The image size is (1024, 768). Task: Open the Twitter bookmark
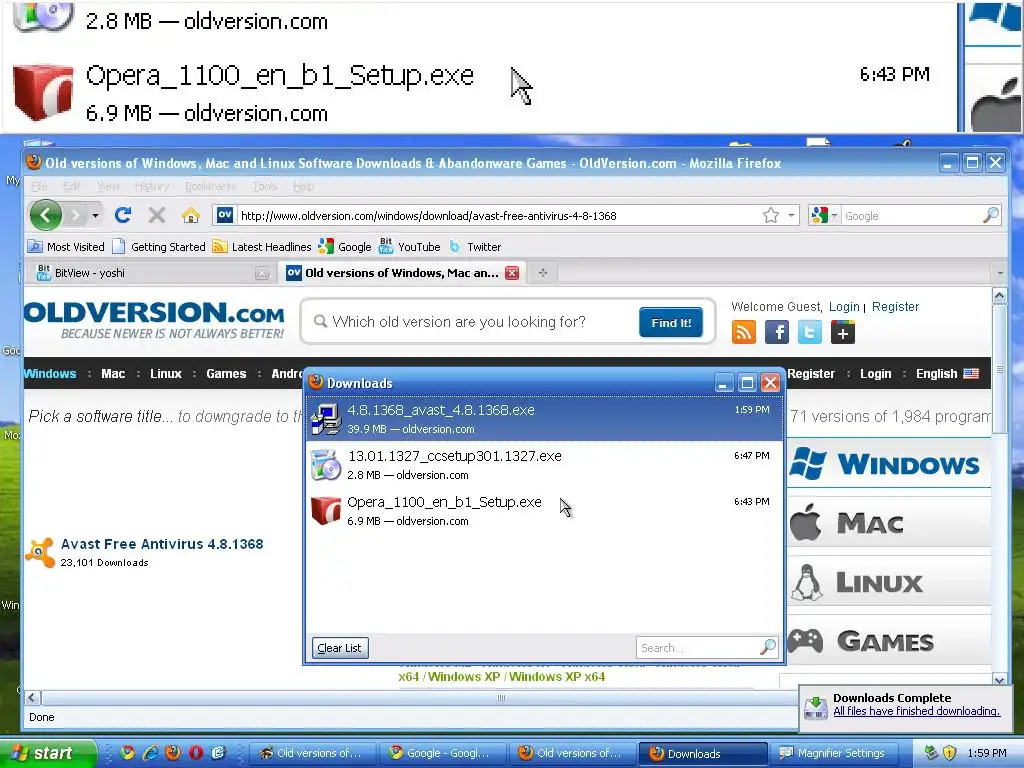click(475, 247)
